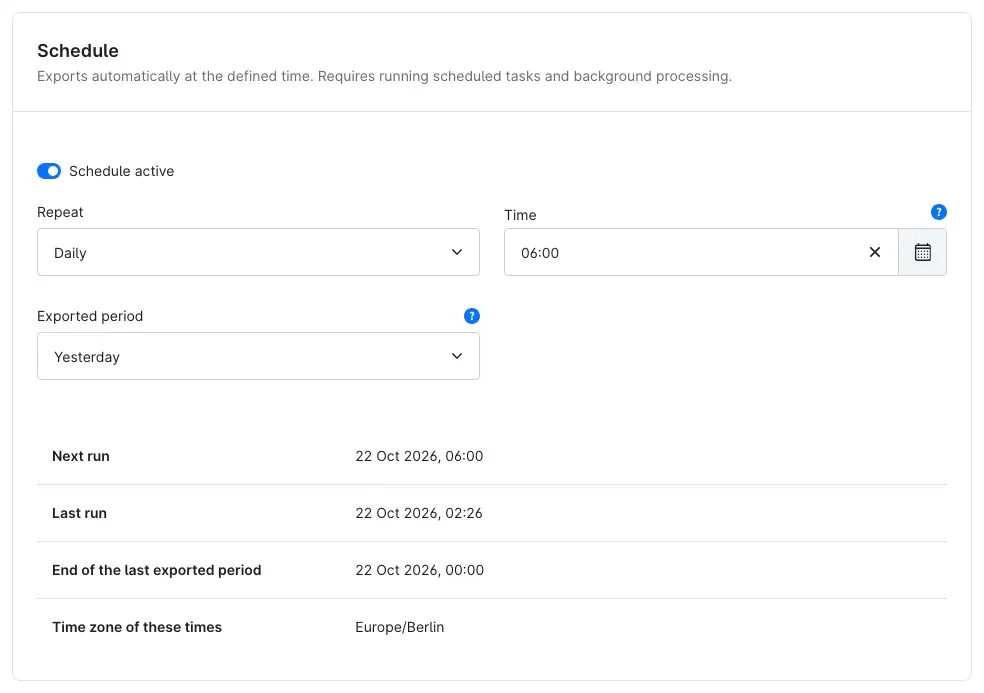Click the Repeat field label

(60, 213)
